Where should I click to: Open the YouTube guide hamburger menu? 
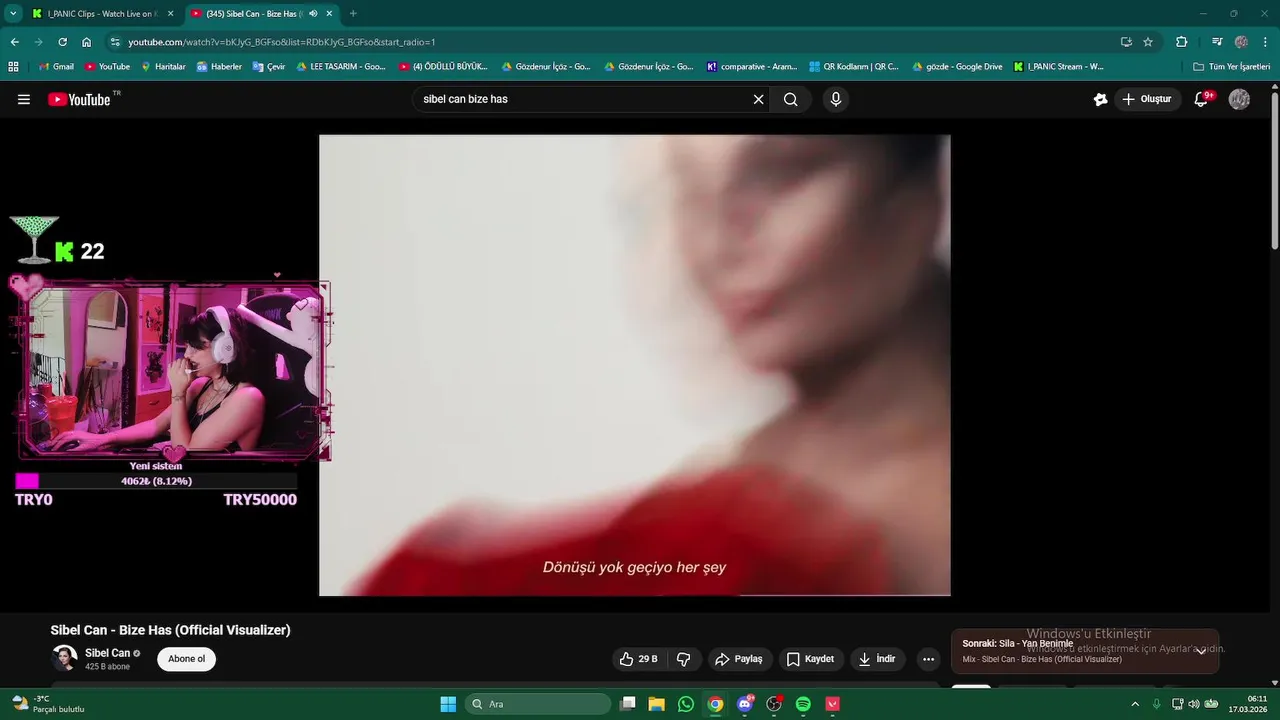pyautogui.click(x=24, y=99)
